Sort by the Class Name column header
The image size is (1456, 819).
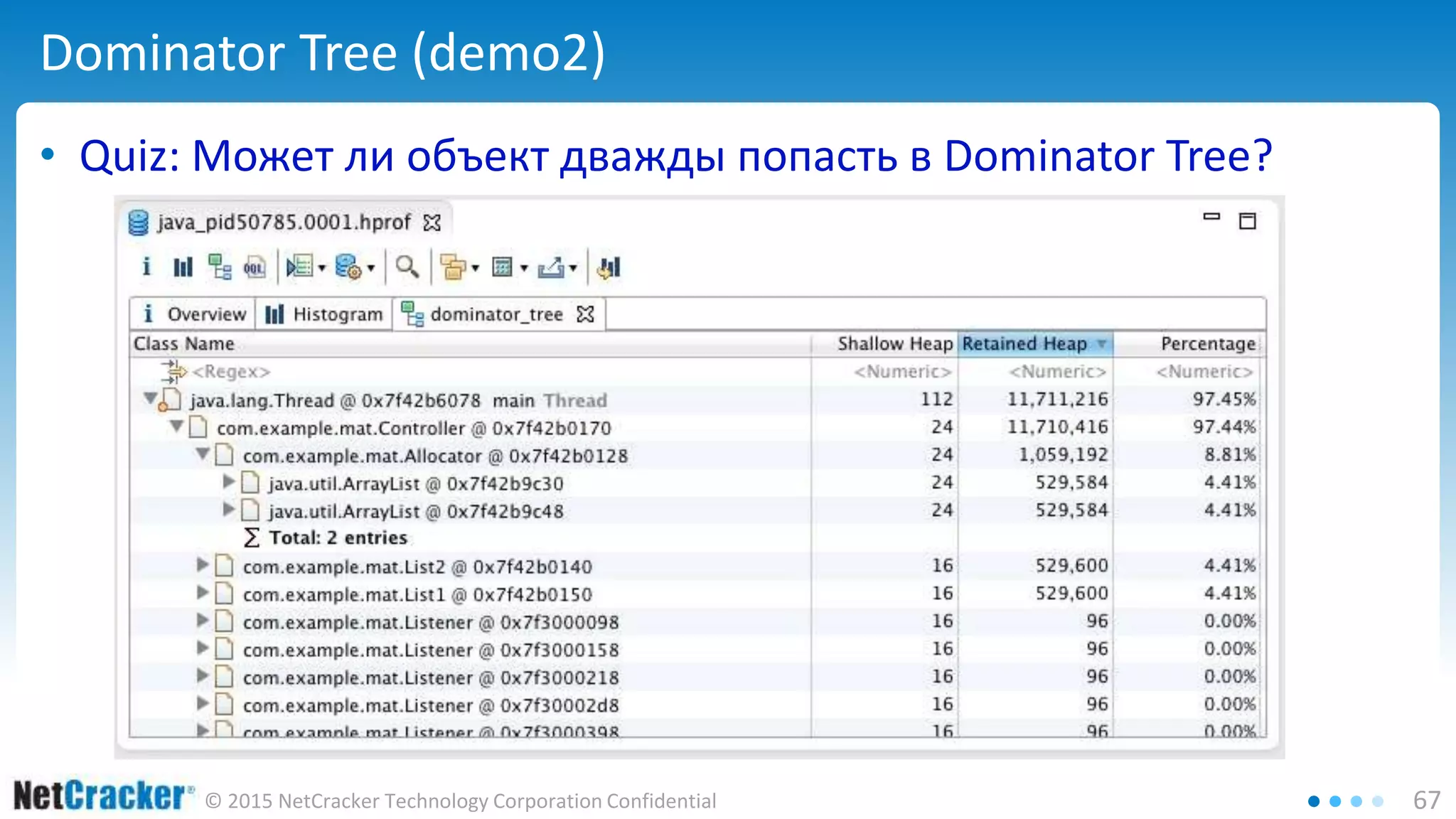click(x=469, y=344)
